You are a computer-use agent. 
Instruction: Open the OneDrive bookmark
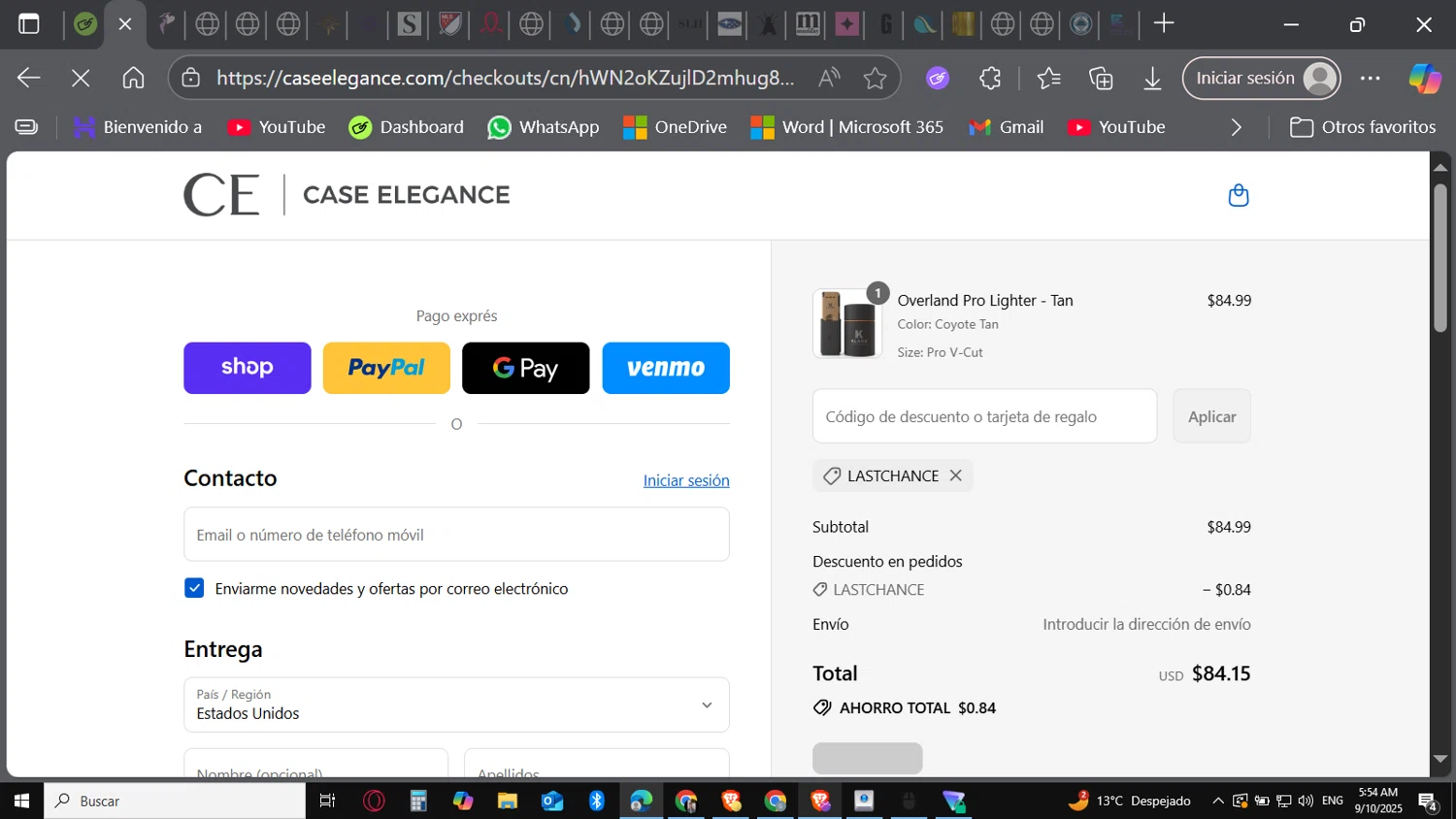tap(676, 127)
